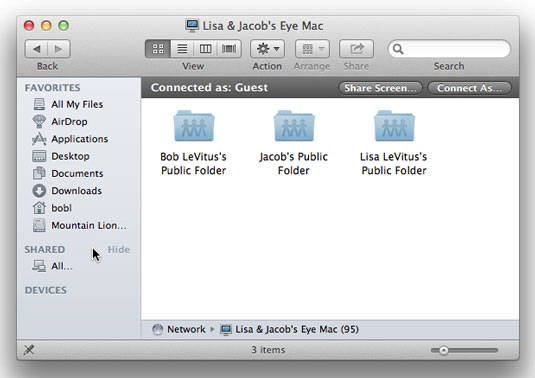The height and width of the screenshot is (378, 535).
Task: Select Downloads label in sidebar
Action: [x=76, y=191]
